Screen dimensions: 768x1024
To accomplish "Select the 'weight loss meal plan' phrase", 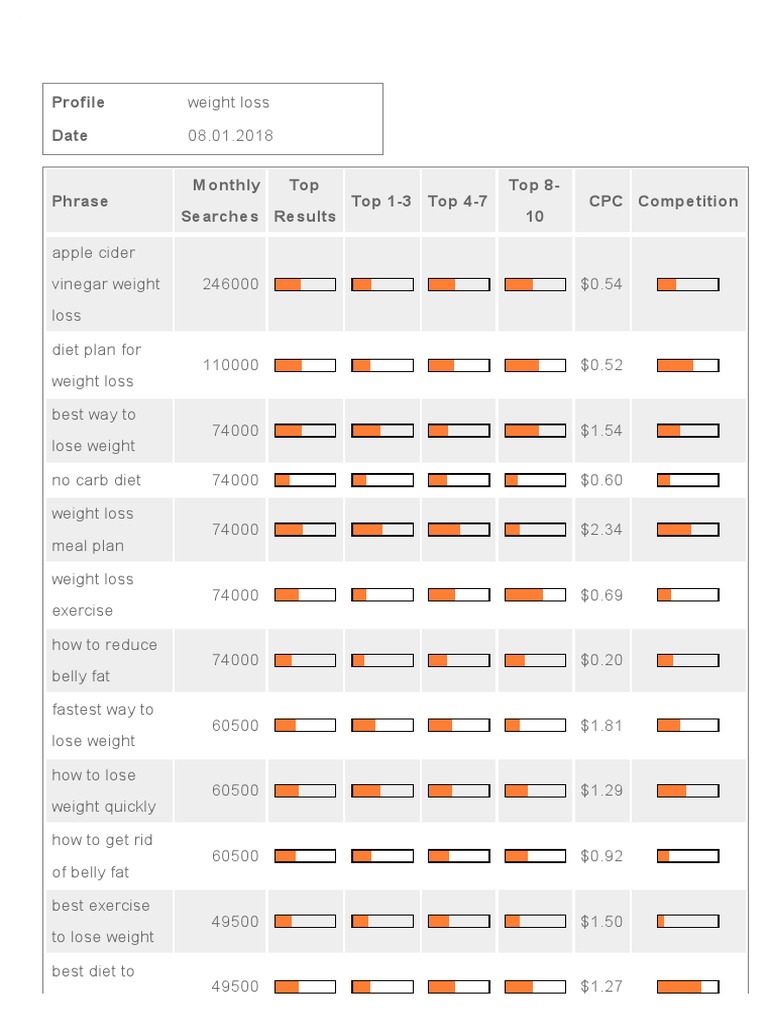I will (x=92, y=530).
